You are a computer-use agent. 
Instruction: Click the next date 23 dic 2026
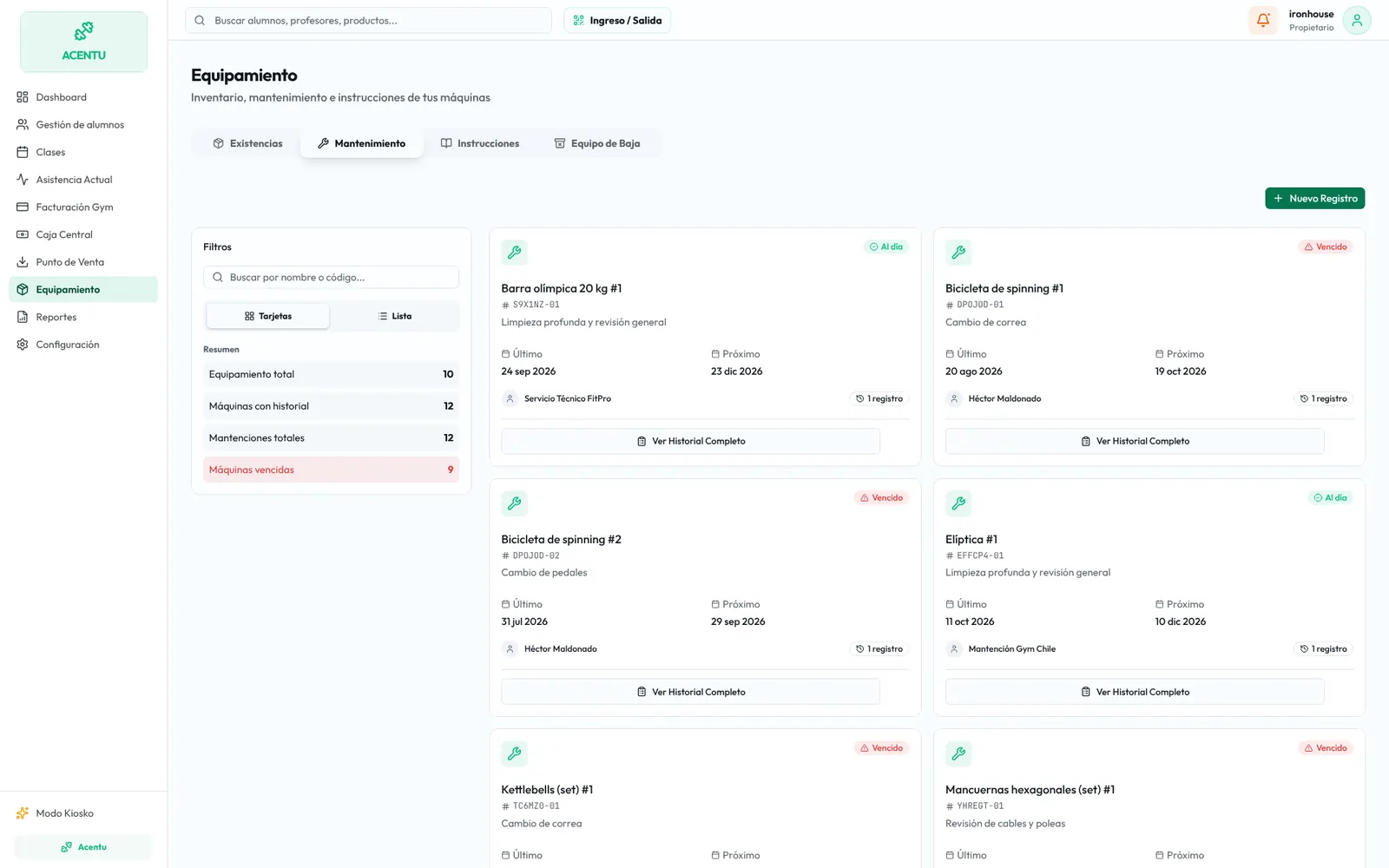click(x=737, y=372)
